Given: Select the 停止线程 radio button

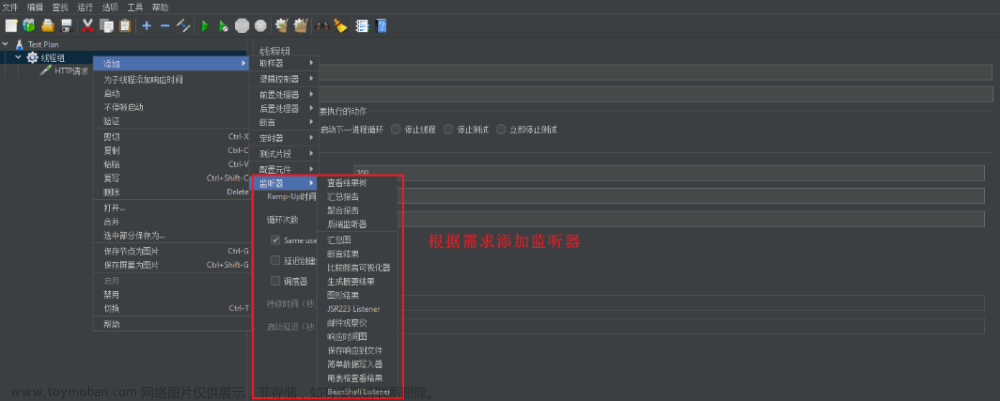Looking at the screenshot, I should (396, 129).
